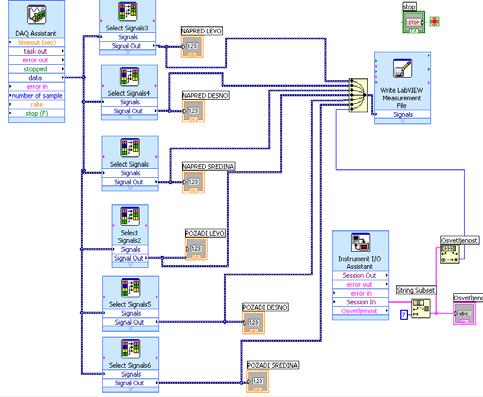Image resolution: width=483 pixels, height=397 pixels.
Task: Click the Instrument I/O Assistant icon
Action: click(360, 242)
